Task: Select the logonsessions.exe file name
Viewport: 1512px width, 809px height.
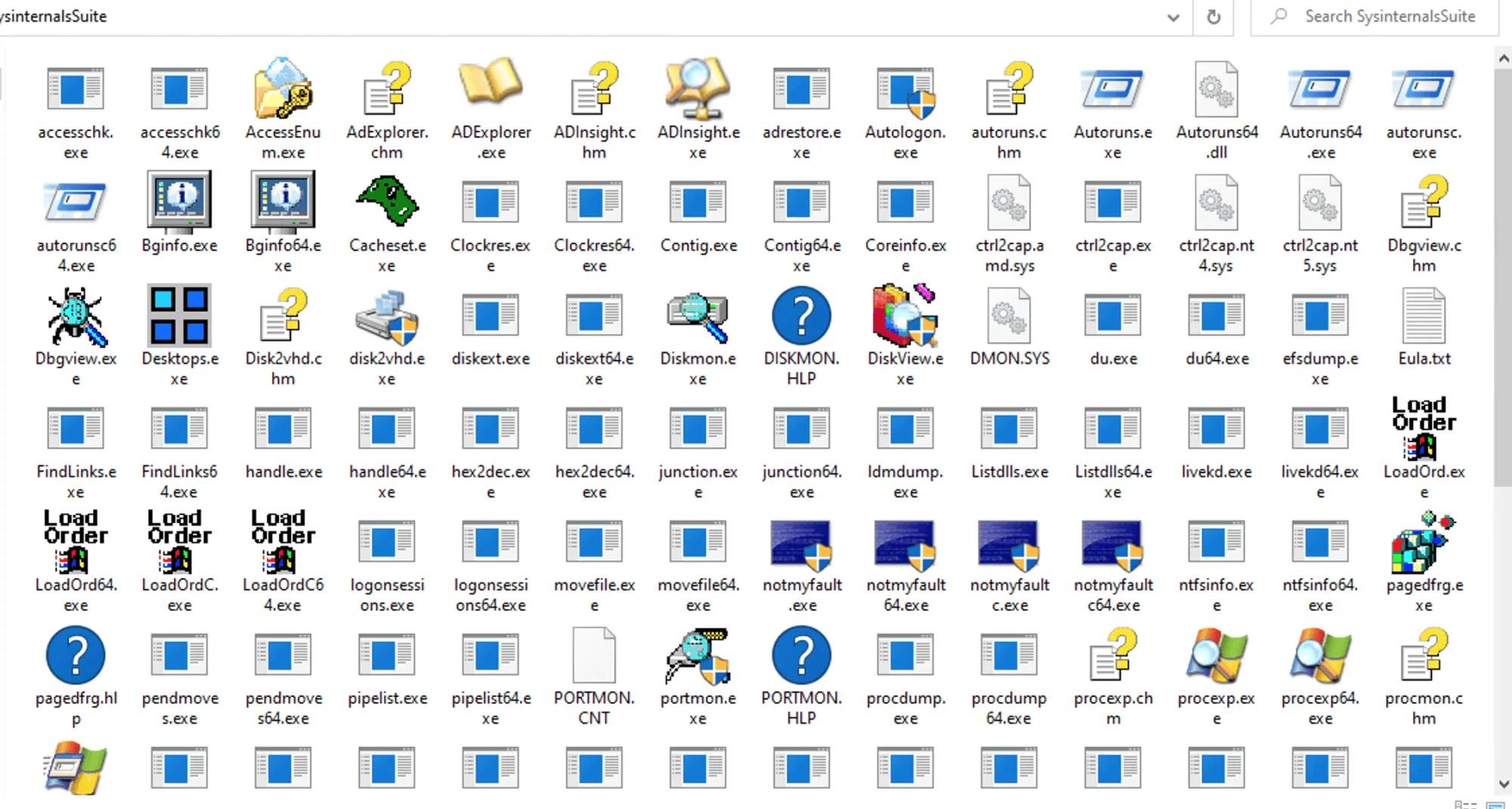Action: (x=387, y=595)
